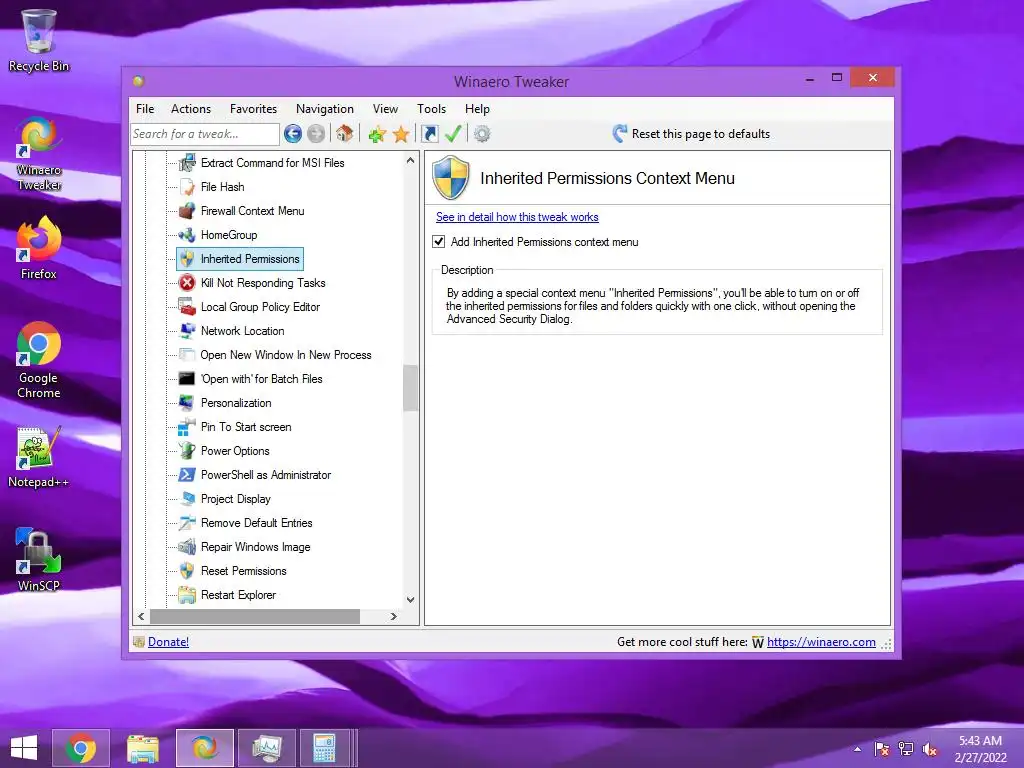The height and width of the screenshot is (768, 1024).
Task: Select WinSCP desktop icon
Action: click(39, 560)
